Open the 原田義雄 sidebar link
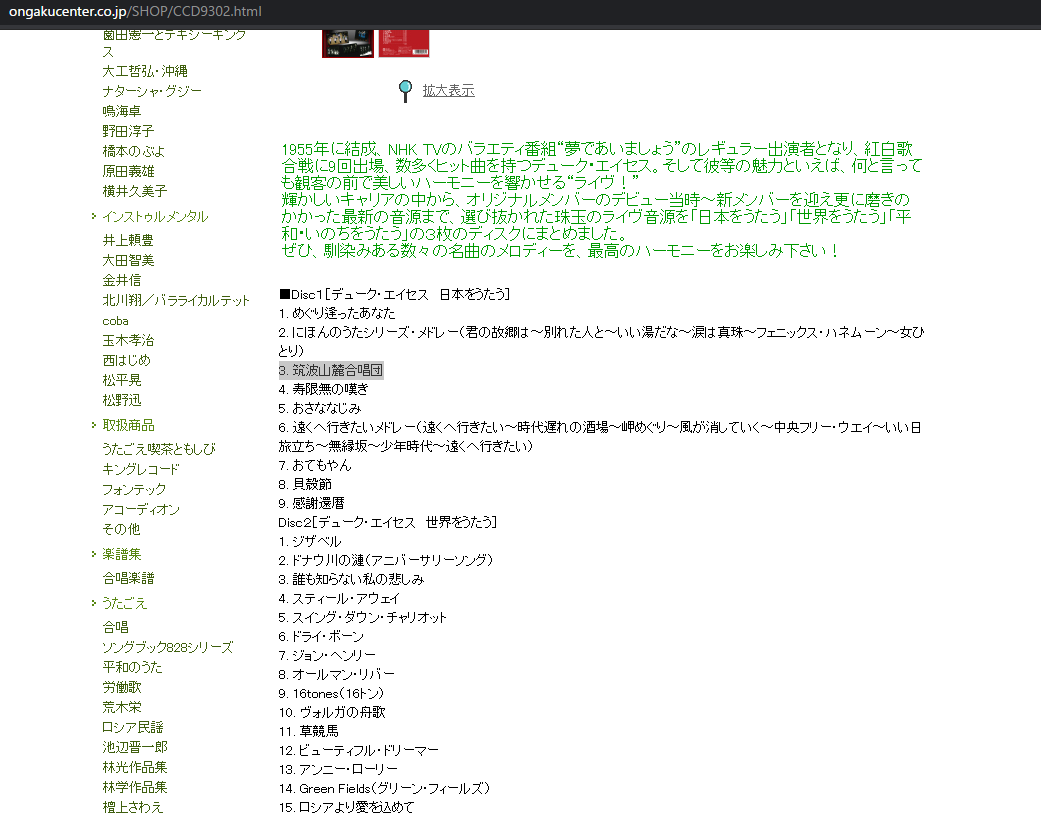1041x816 pixels. click(x=128, y=171)
